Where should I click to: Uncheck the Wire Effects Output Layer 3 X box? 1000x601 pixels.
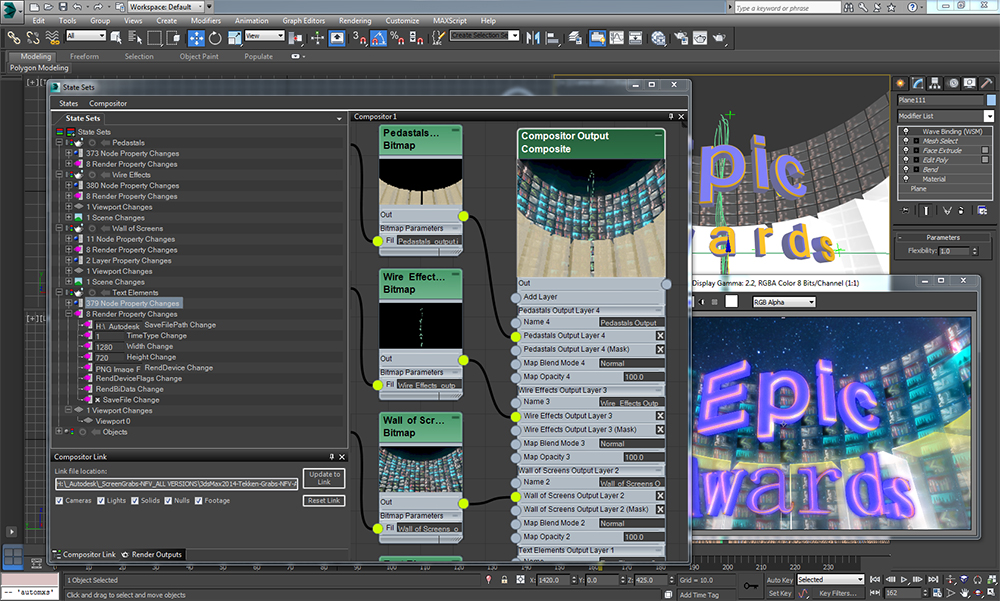(660, 416)
